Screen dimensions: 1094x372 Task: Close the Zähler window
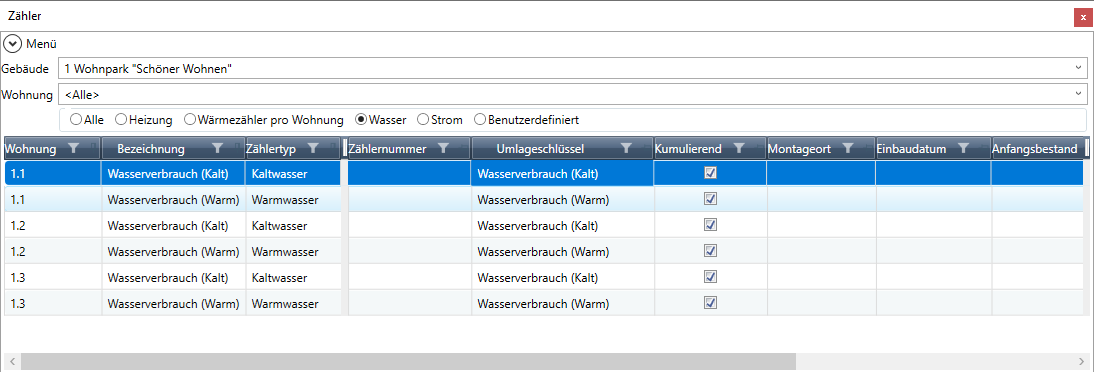tap(1082, 17)
